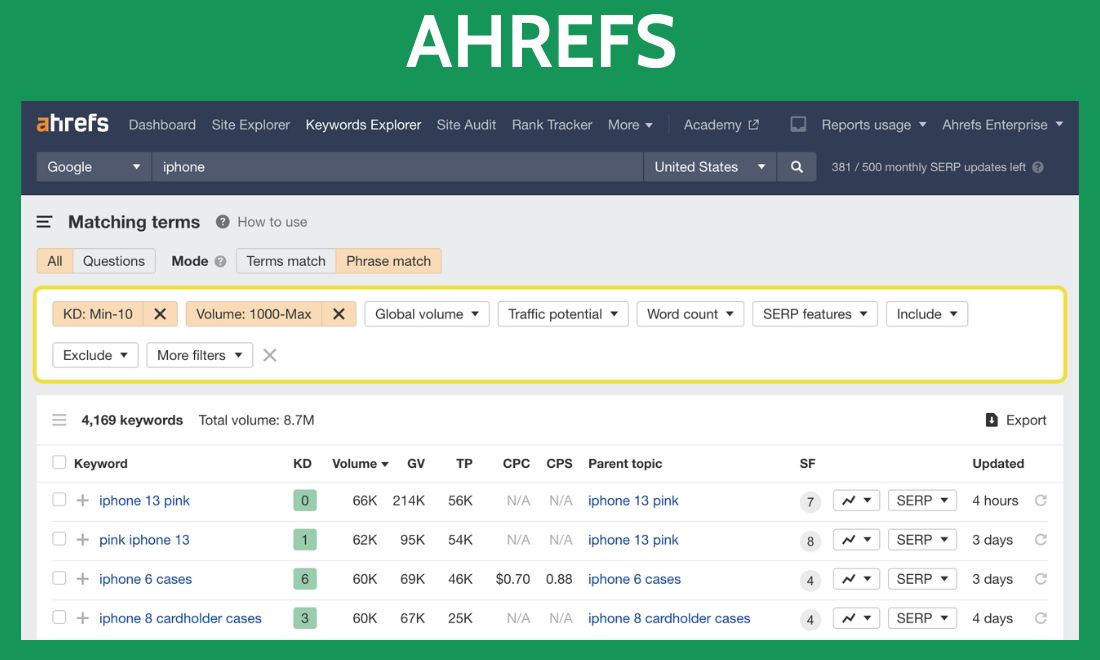Tick the iphone 8 cardholder cases checkbox
Viewport: 1100px width, 660px height.
[59, 618]
